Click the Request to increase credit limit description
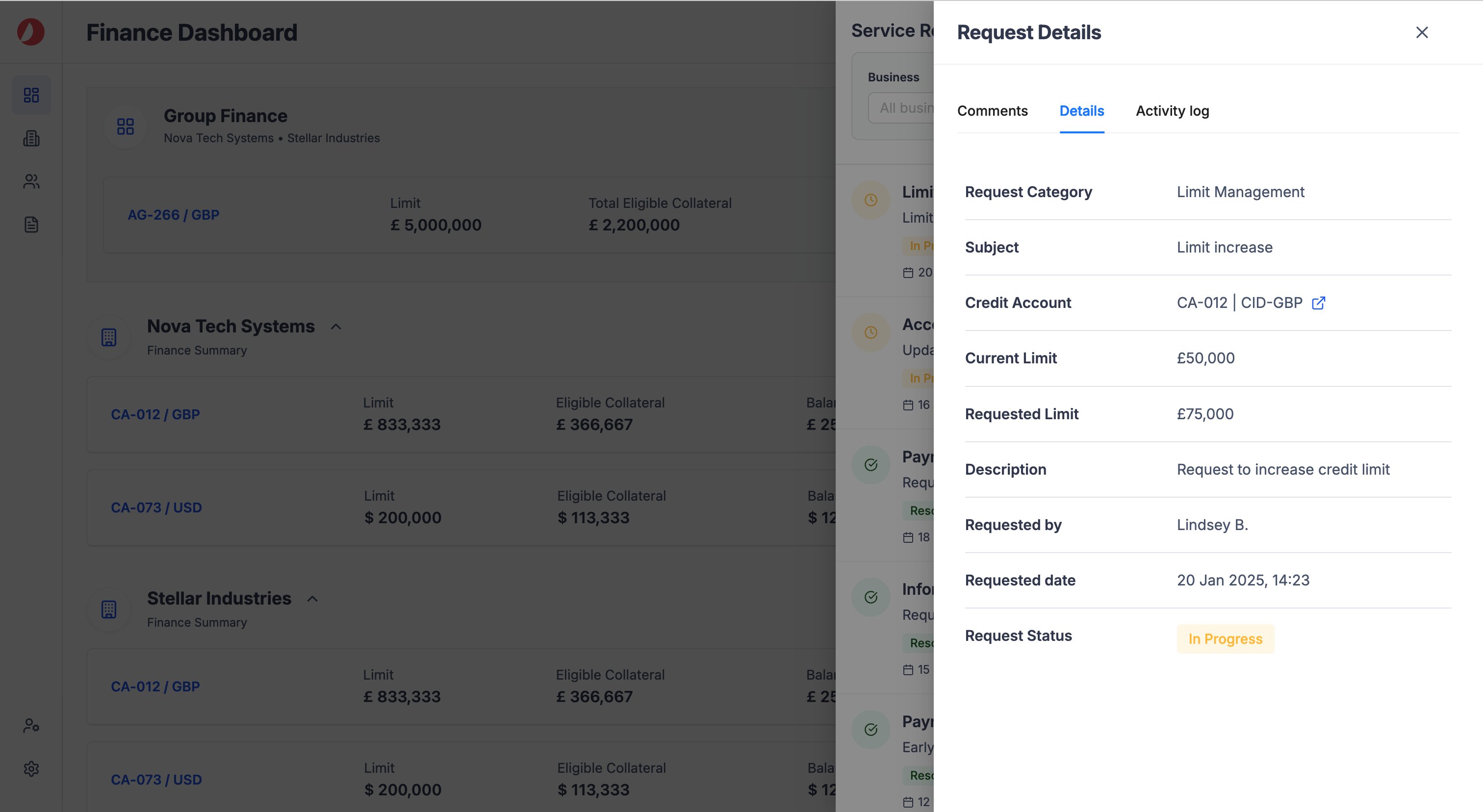This screenshot has height=812, width=1483. point(1282,470)
